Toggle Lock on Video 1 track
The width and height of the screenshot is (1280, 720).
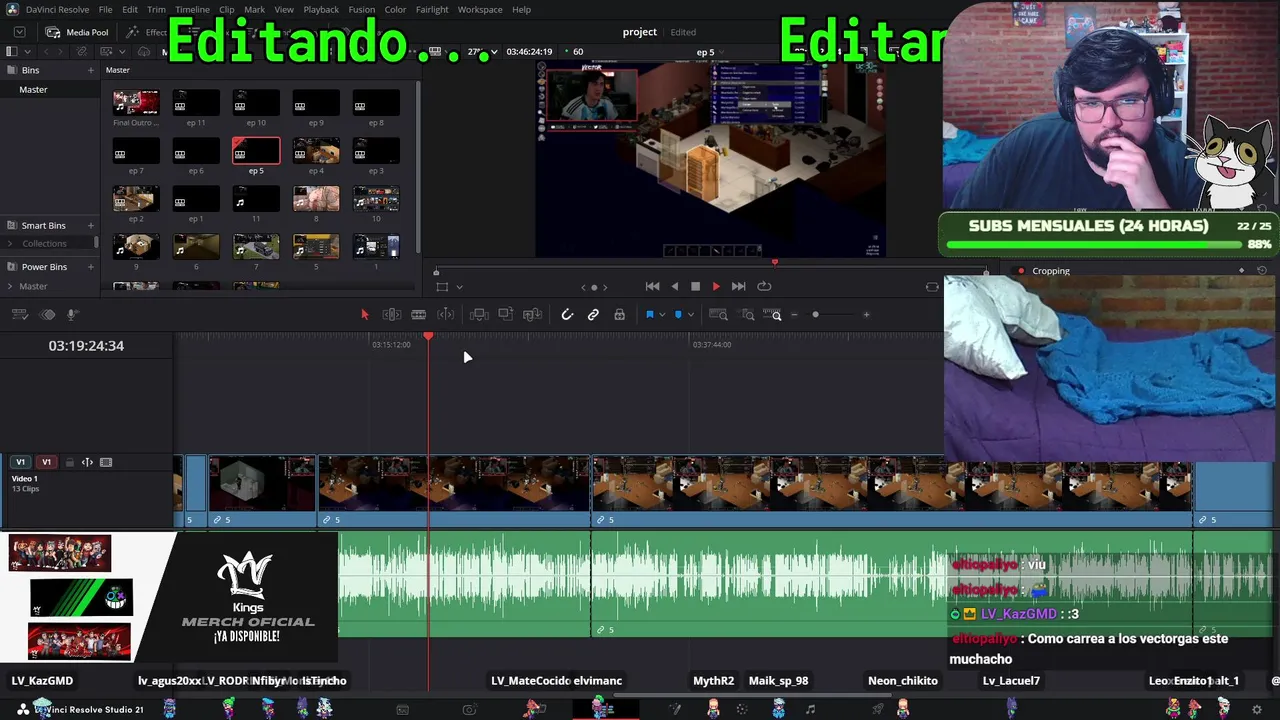click(x=69, y=462)
